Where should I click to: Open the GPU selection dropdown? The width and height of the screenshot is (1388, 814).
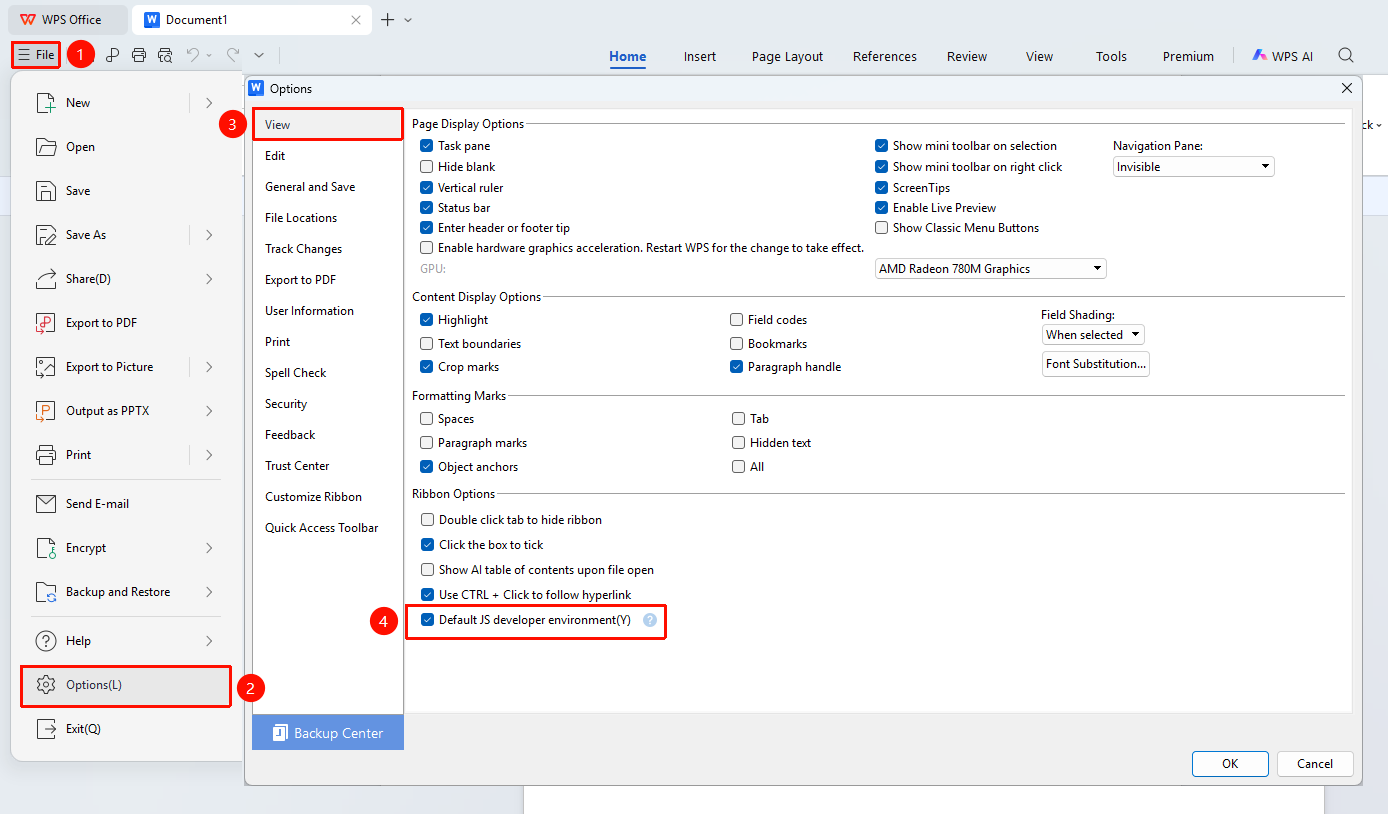991,269
